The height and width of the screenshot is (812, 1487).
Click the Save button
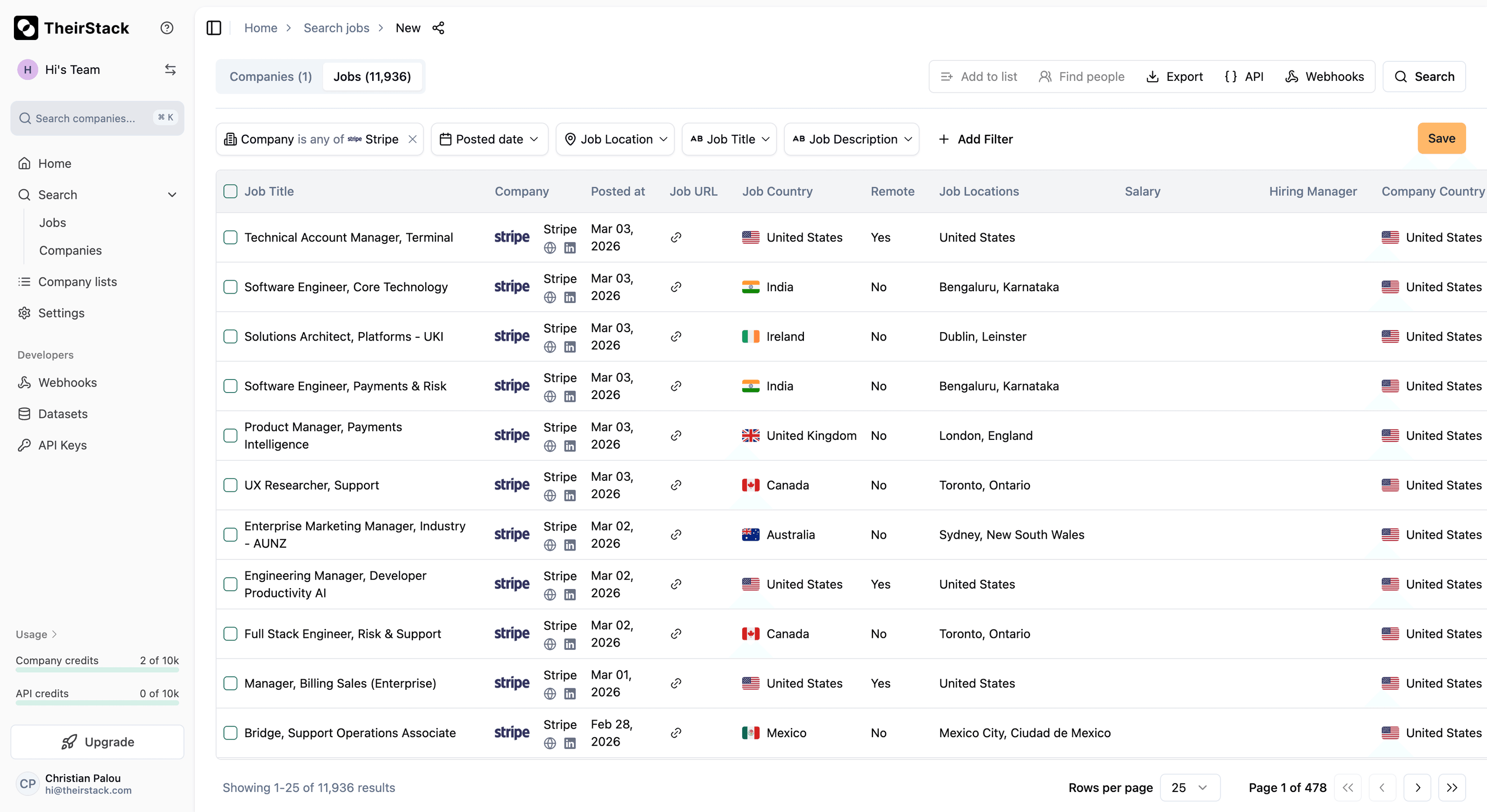click(x=1441, y=138)
